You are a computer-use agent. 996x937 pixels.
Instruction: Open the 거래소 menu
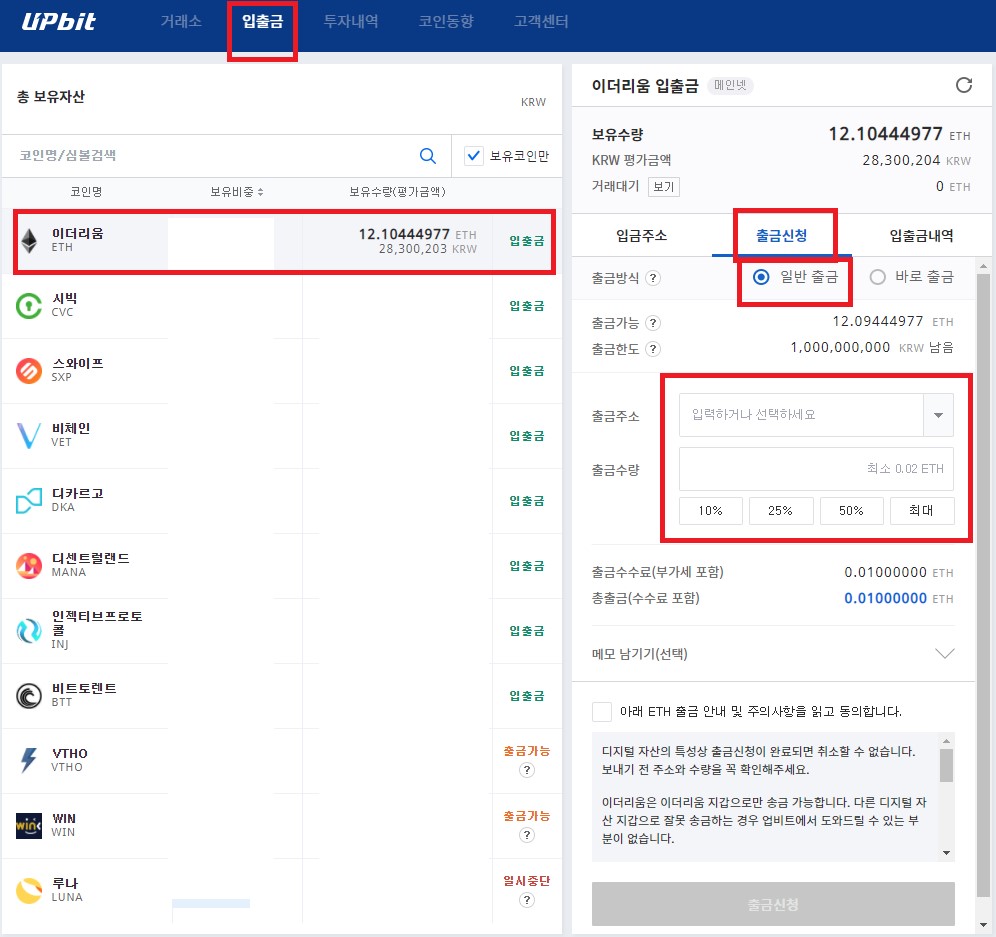point(181,22)
